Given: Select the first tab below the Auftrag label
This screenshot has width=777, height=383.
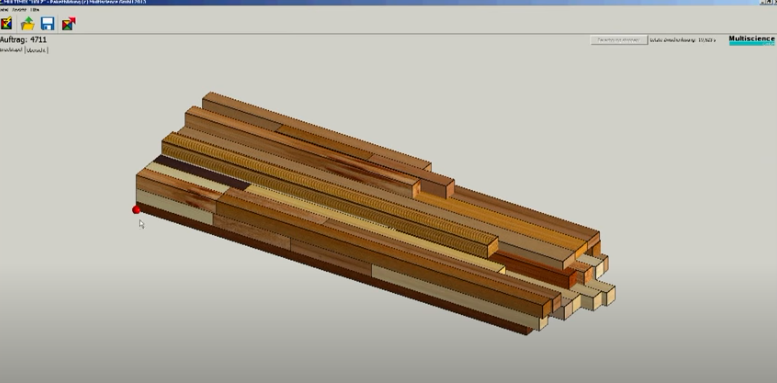Looking at the screenshot, I should click(x=11, y=50).
